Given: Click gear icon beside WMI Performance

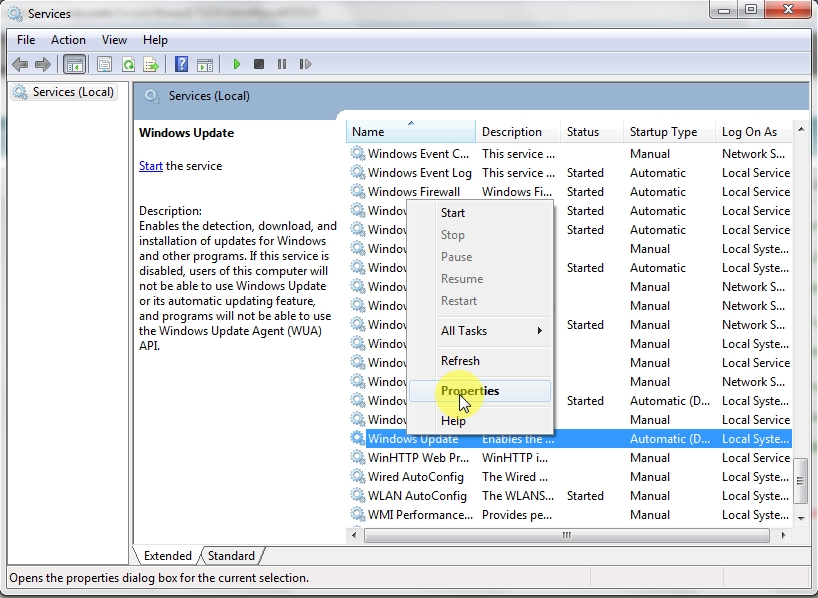Looking at the screenshot, I should pyautogui.click(x=357, y=515).
